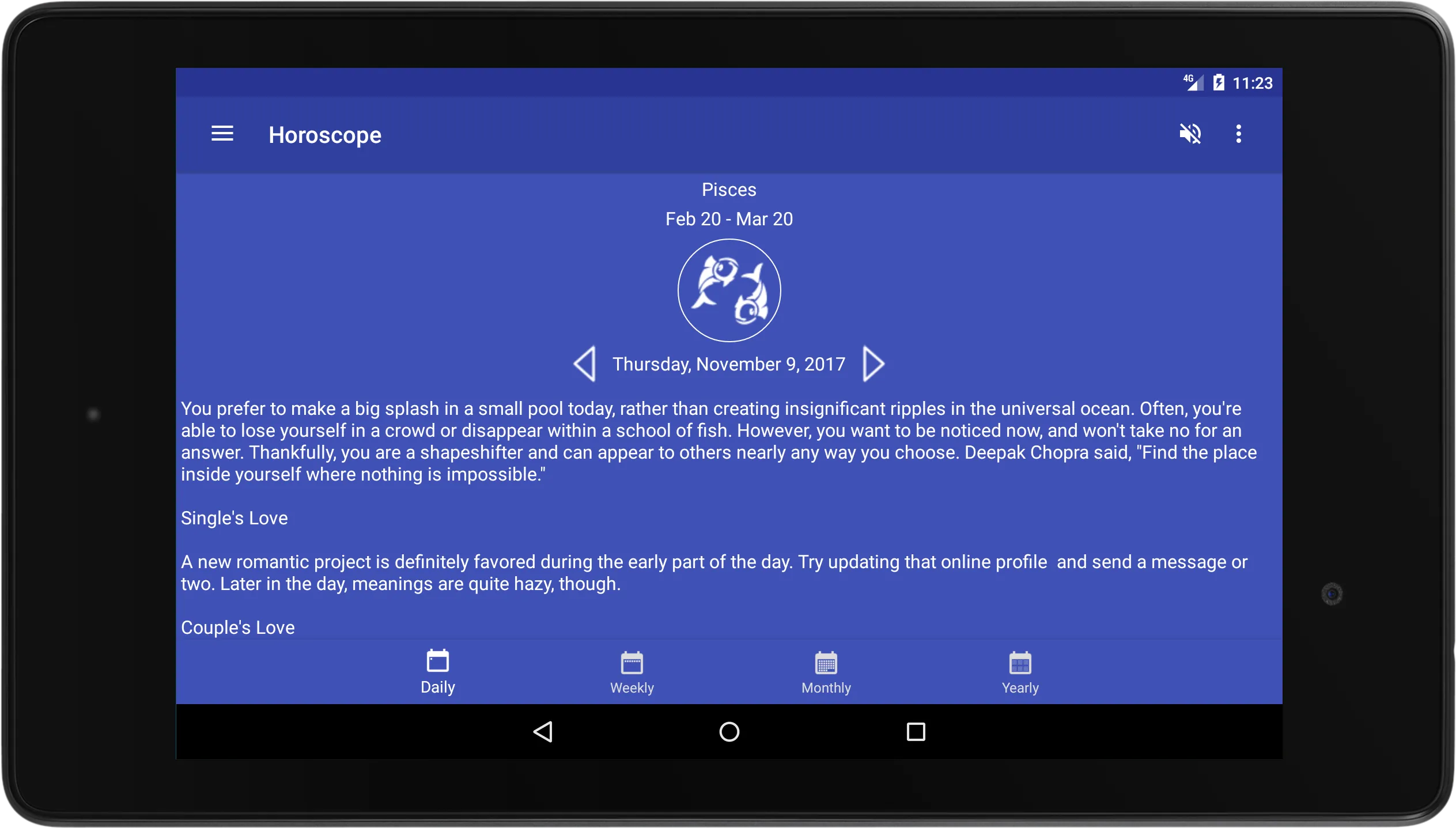Viewport: 1456px width, 828px height.
Task: Open the hamburger navigation menu
Action: (223, 133)
